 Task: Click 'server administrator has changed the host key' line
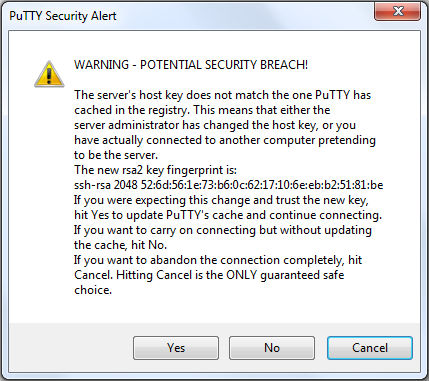point(215,125)
